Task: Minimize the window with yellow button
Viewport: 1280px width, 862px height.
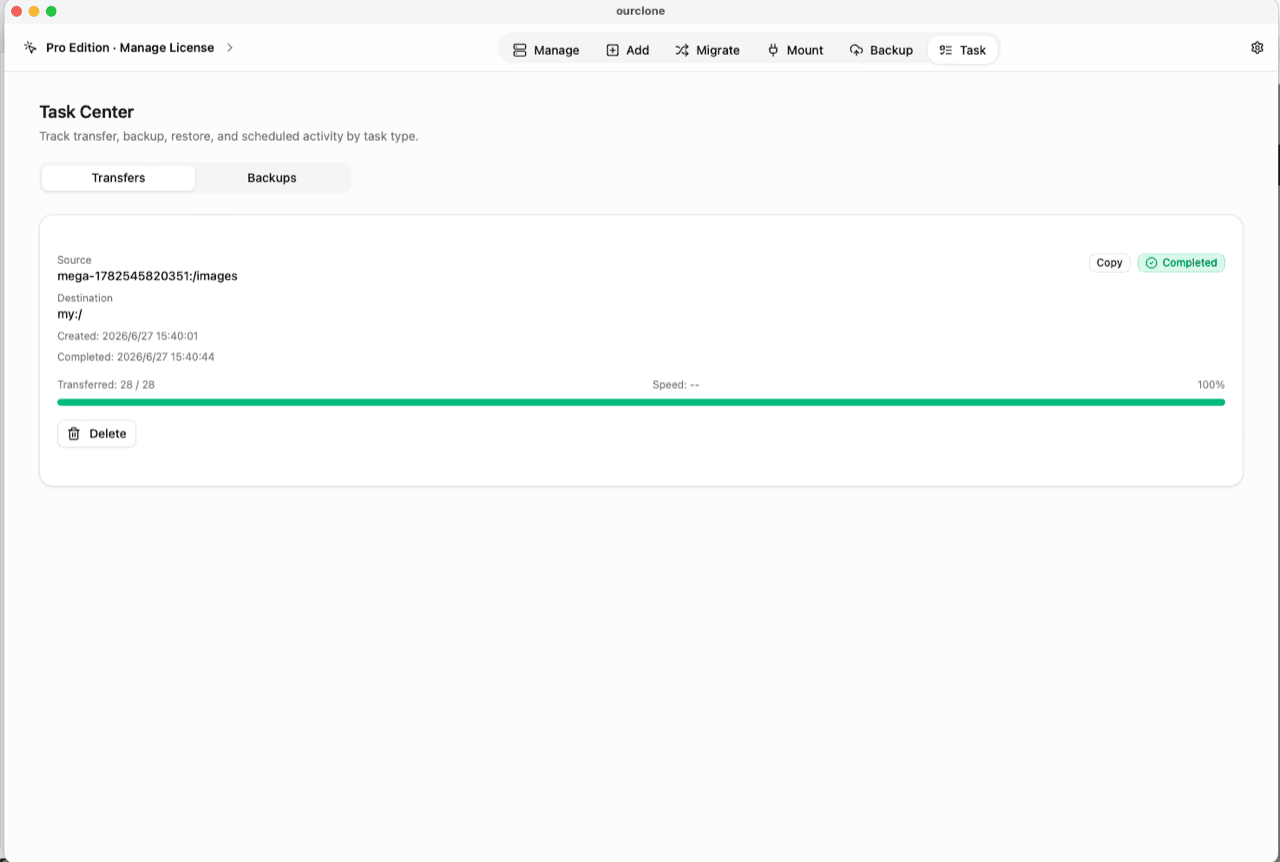Action: coord(34,11)
